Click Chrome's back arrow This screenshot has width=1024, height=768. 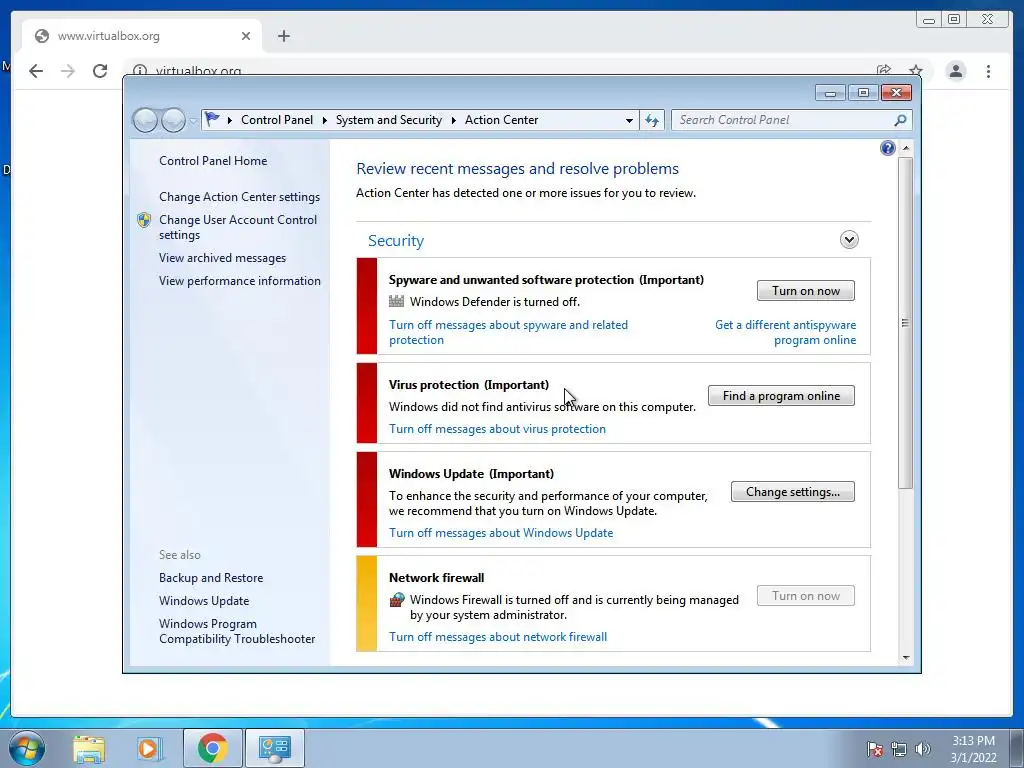pyautogui.click(x=36, y=71)
